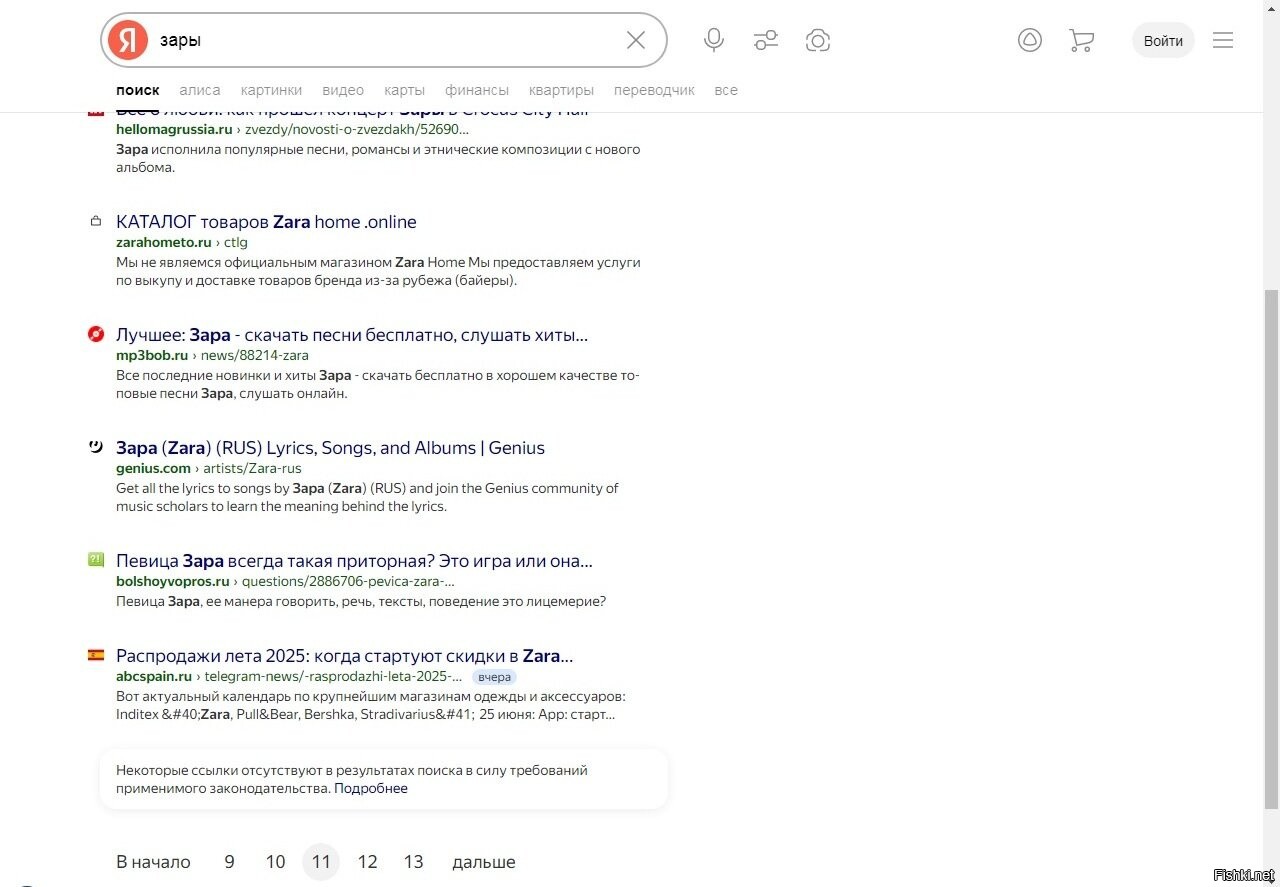Click the zarahometo.ru › ctlg URL
This screenshot has width=1280, height=887.
click(x=182, y=242)
